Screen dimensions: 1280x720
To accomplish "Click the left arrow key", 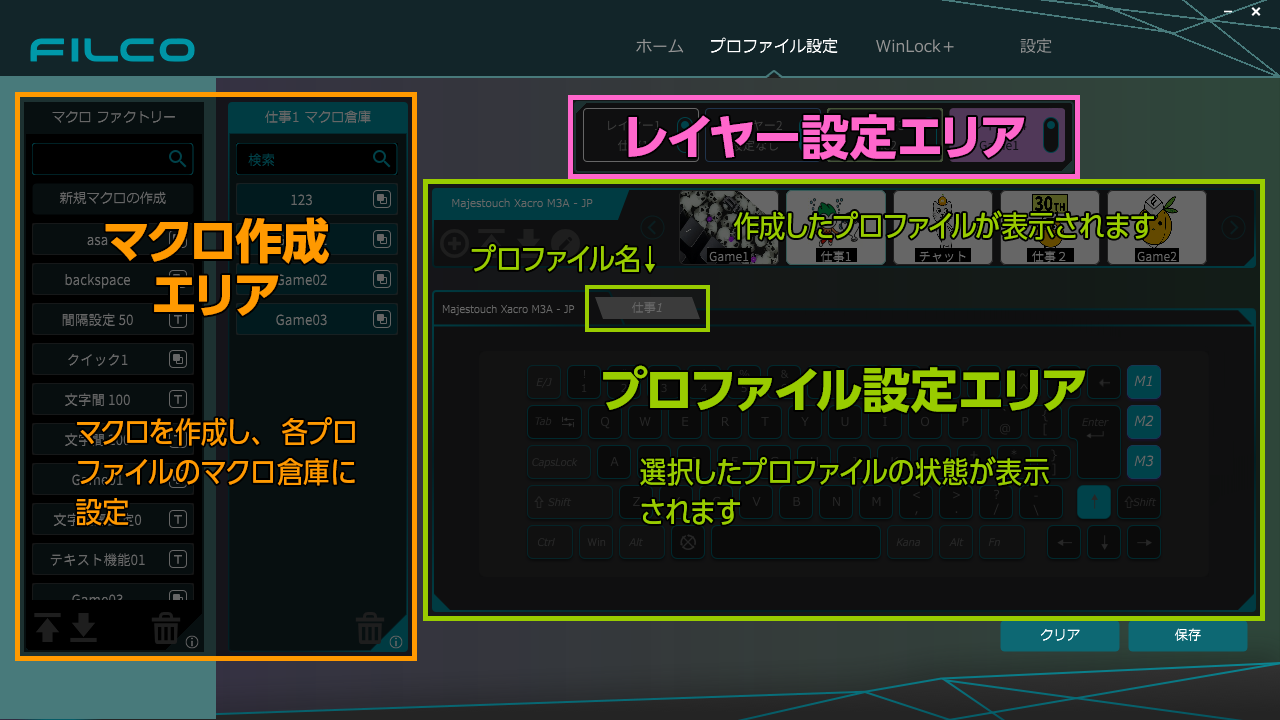I will click(1064, 542).
